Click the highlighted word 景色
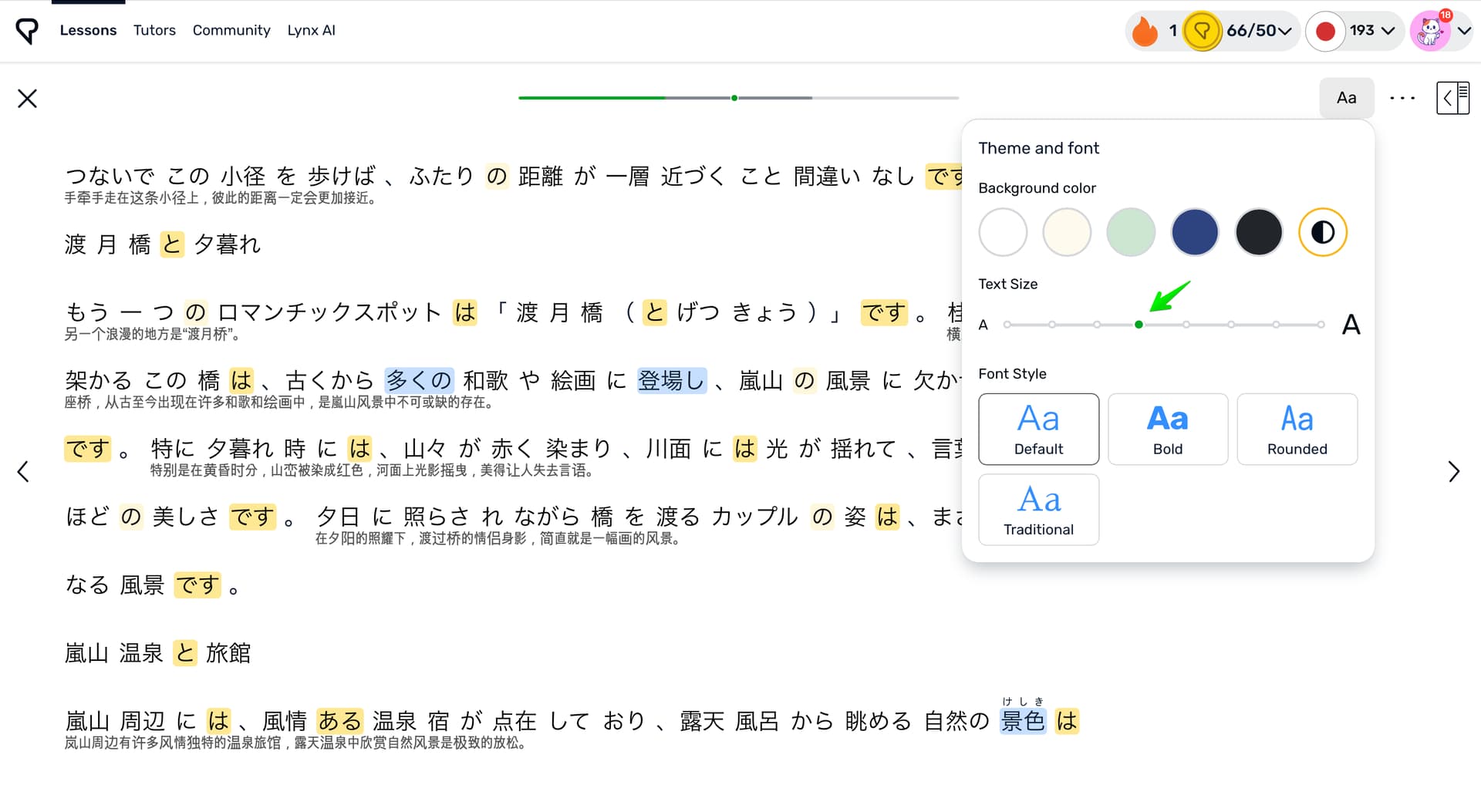Image resolution: width=1481 pixels, height=812 pixels. (x=1022, y=721)
